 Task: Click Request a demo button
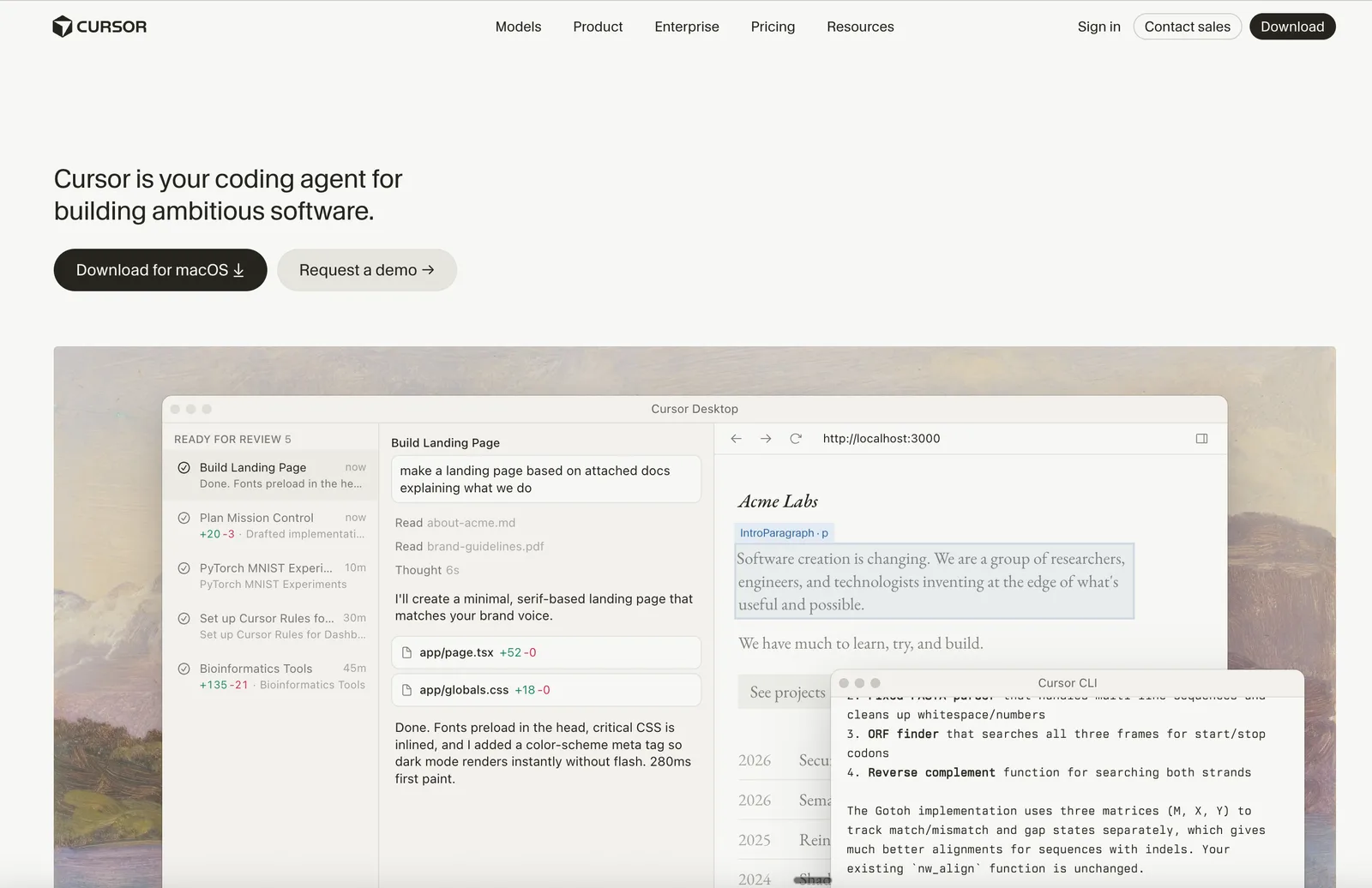[367, 270]
